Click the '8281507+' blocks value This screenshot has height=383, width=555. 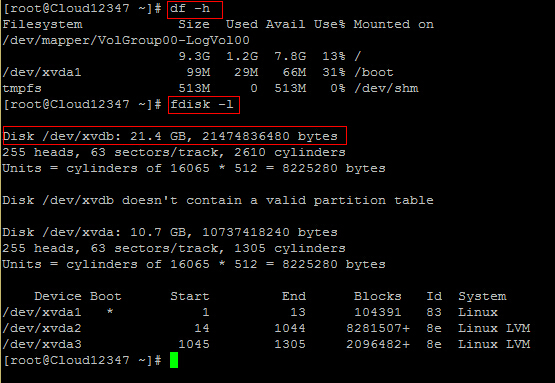tap(378, 328)
